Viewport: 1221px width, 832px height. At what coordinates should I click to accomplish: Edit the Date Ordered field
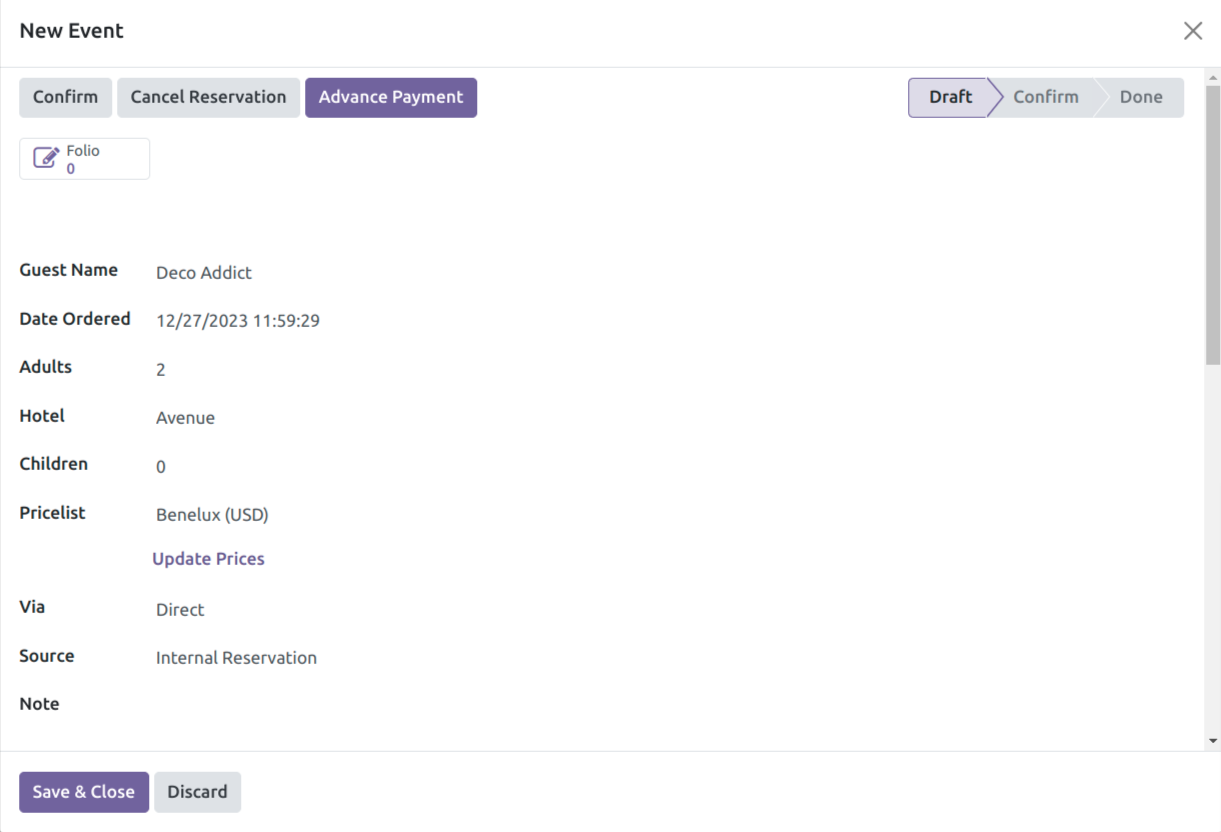click(x=400, y=321)
